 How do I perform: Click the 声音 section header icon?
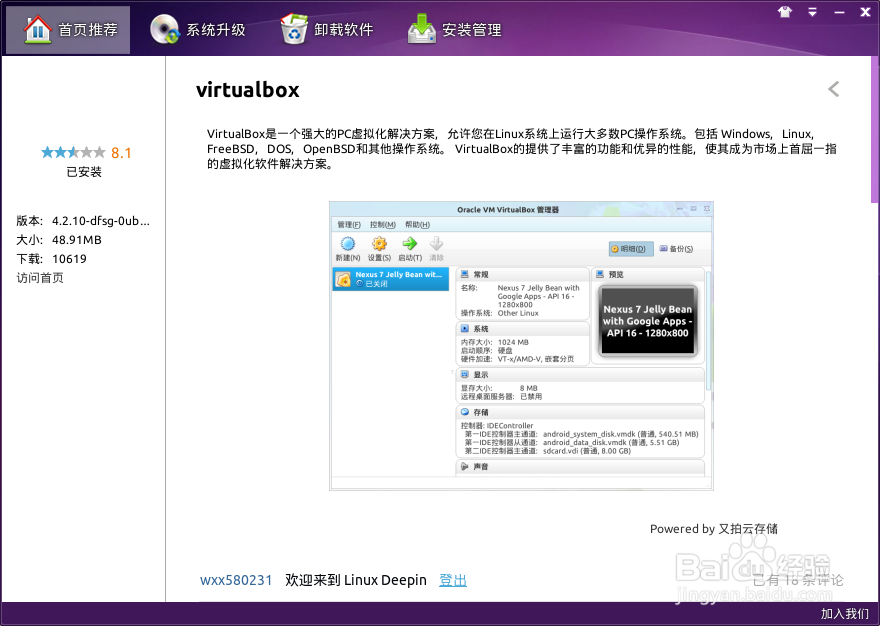pyautogui.click(x=465, y=467)
